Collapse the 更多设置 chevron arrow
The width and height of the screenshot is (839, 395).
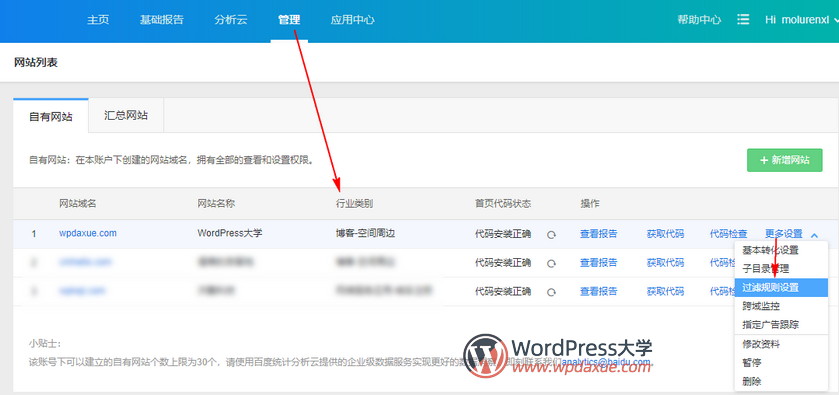coord(814,234)
